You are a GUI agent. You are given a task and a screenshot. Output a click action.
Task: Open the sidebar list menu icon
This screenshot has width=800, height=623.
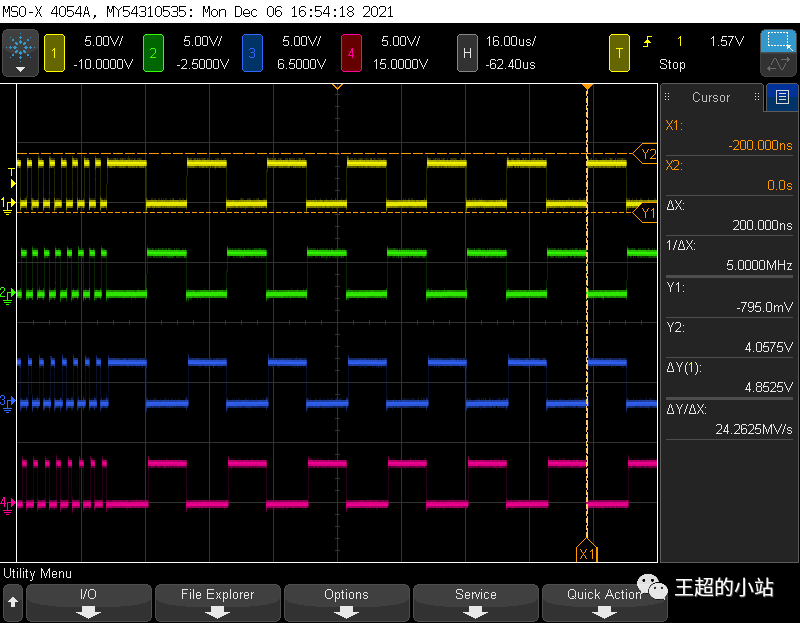[781, 97]
